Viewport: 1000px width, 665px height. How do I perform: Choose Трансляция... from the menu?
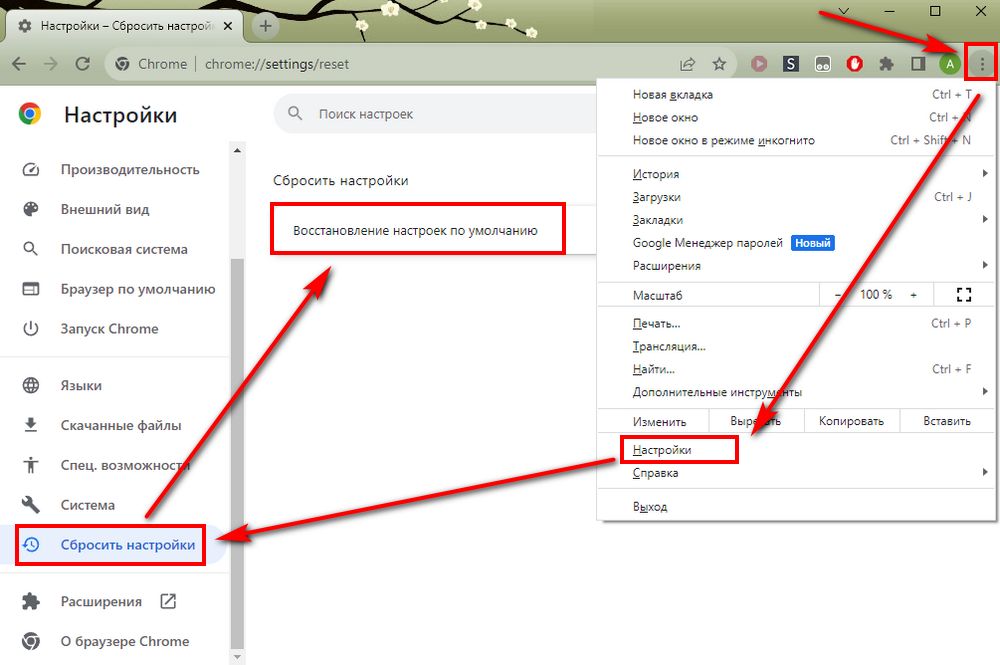pos(796,346)
